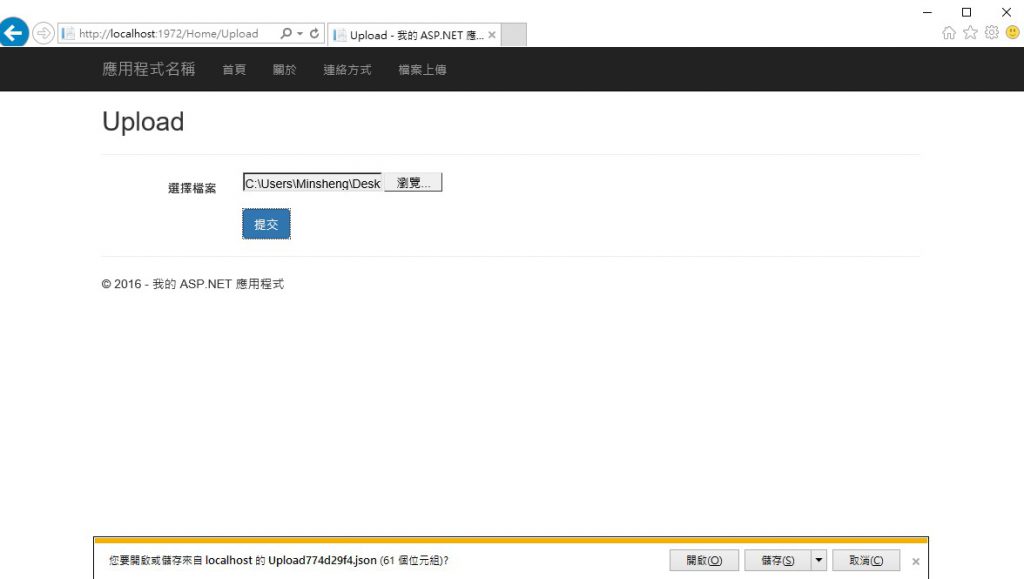Close the Upload browser tab
This screenshot has width=1024, height=579.
492,35
